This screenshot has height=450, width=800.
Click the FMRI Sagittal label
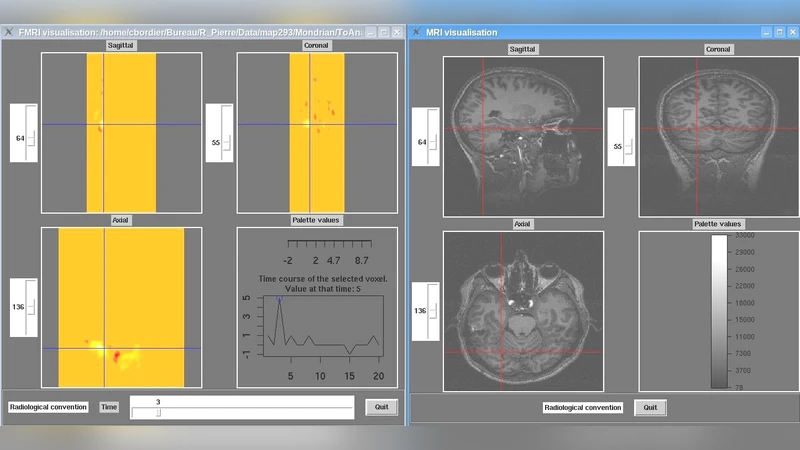120,45
